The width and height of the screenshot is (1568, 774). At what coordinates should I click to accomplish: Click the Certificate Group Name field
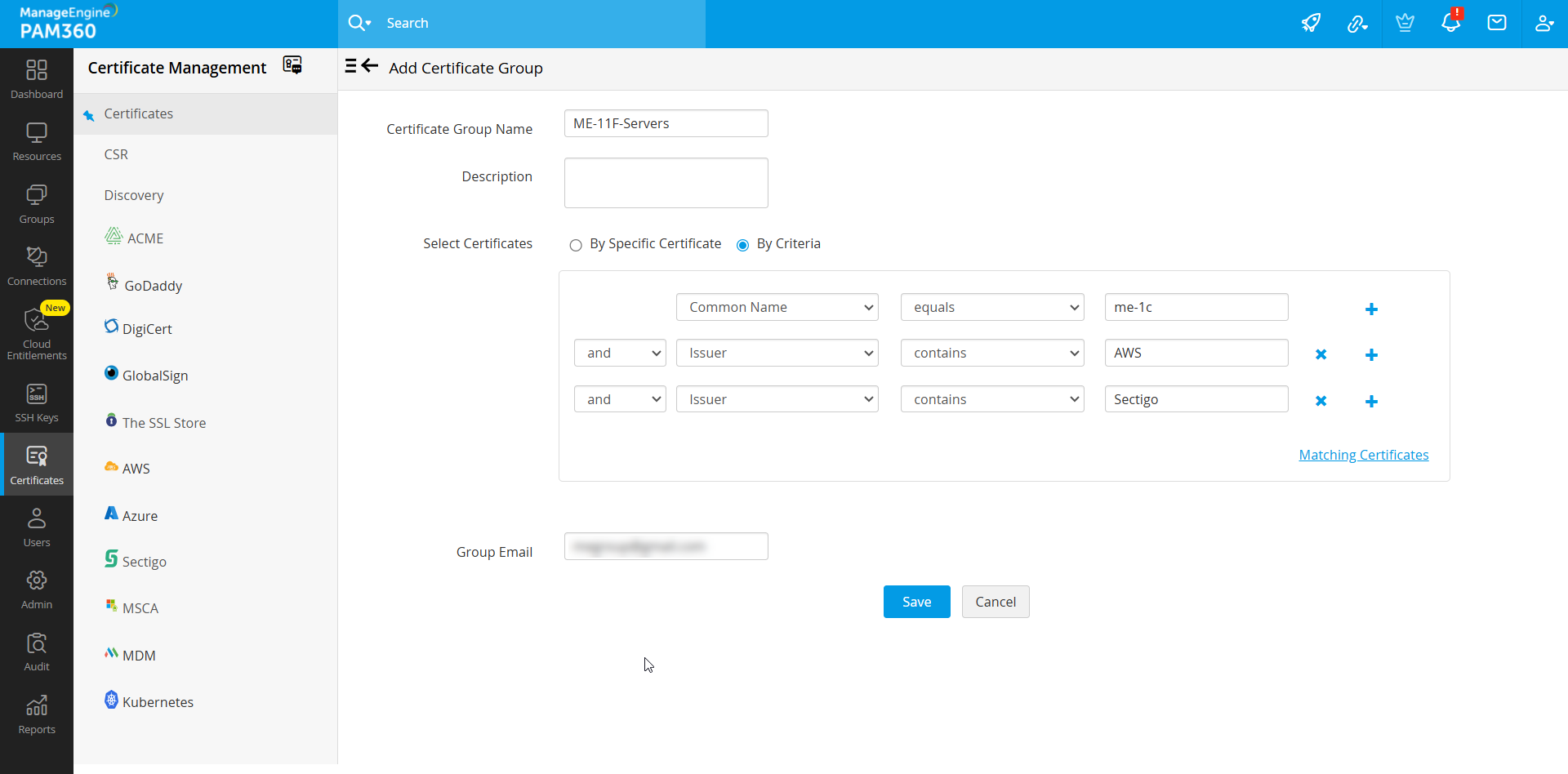[666, 123]
